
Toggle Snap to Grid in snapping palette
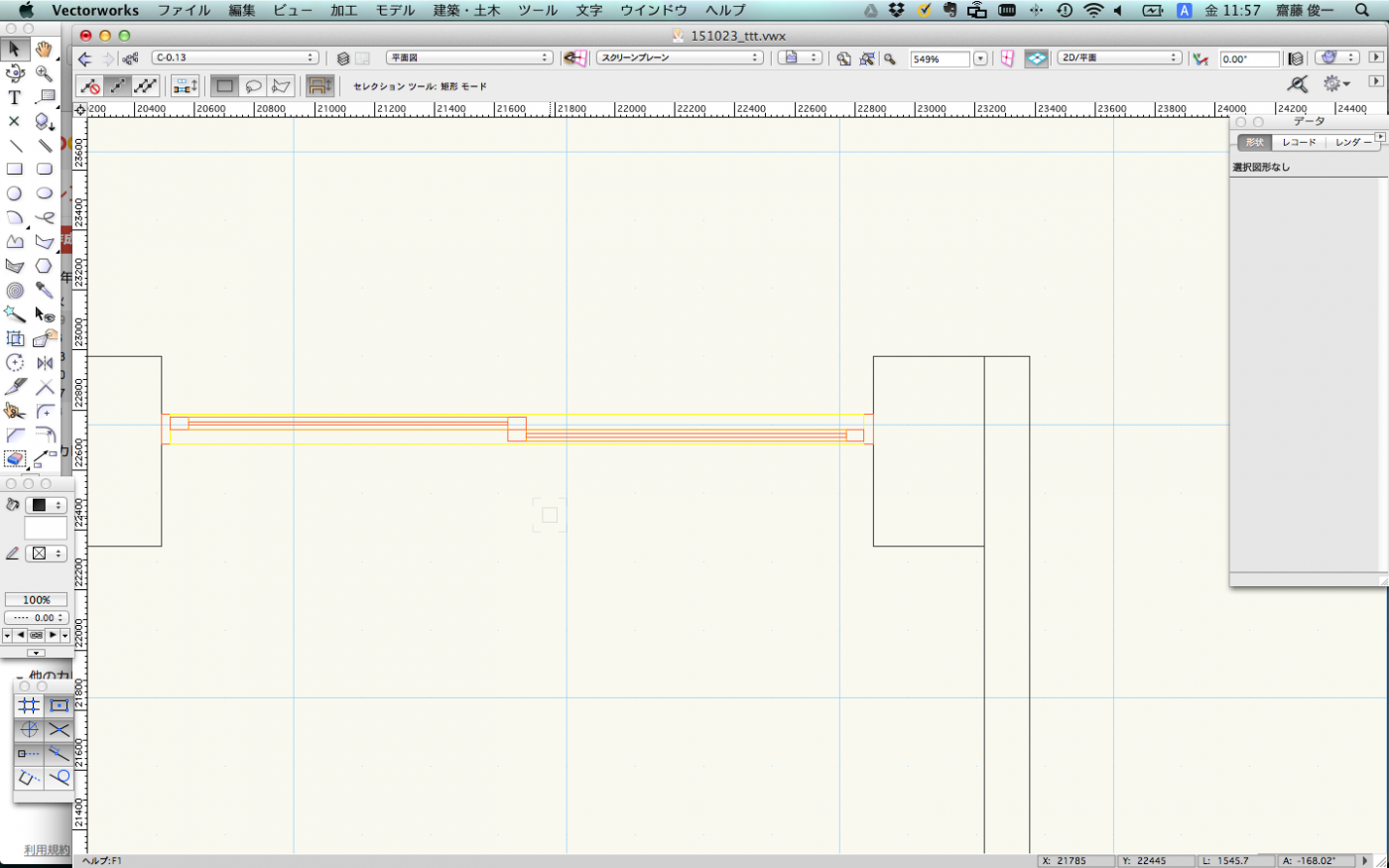pos(29,705)
